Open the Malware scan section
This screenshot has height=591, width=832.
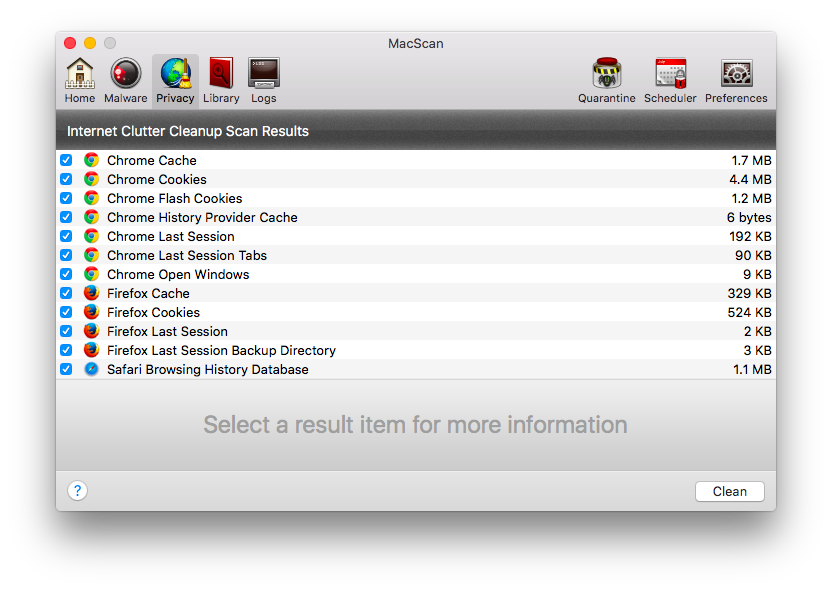[x=125, y=81]
